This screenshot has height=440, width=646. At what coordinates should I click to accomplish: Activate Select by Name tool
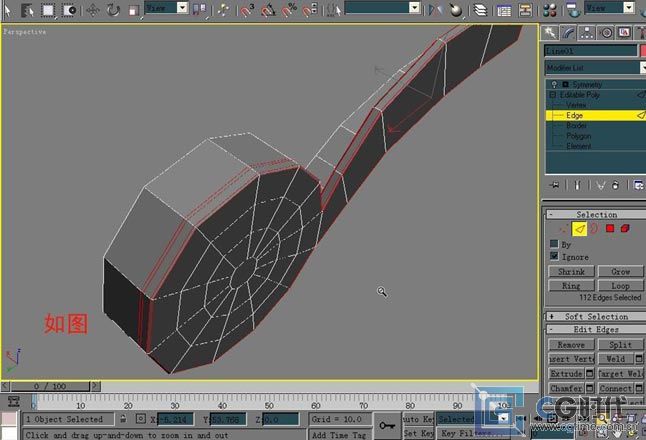pyautogui.click(x=27, y=10)
